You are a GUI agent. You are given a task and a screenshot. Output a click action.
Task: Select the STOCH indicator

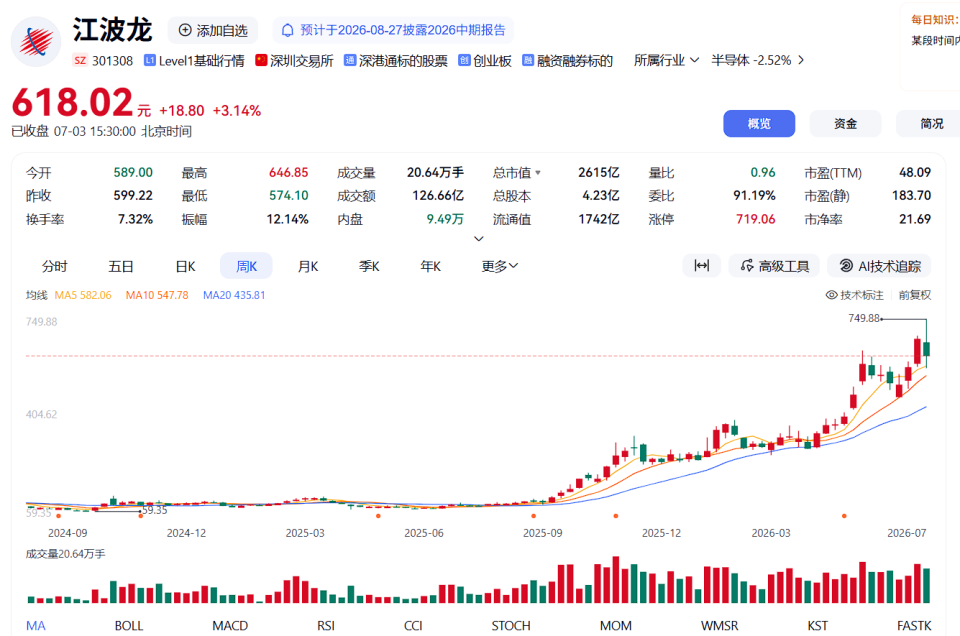click(511, 625)
